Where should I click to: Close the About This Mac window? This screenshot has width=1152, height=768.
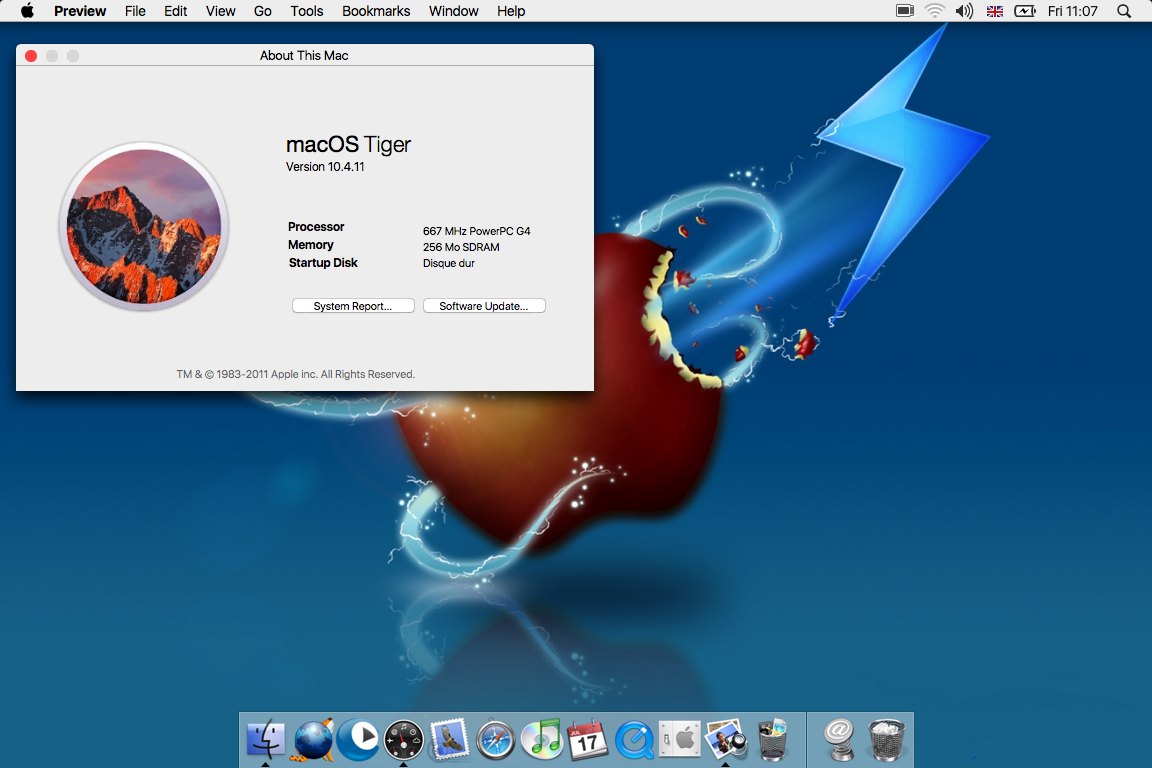tap(31, 56)
